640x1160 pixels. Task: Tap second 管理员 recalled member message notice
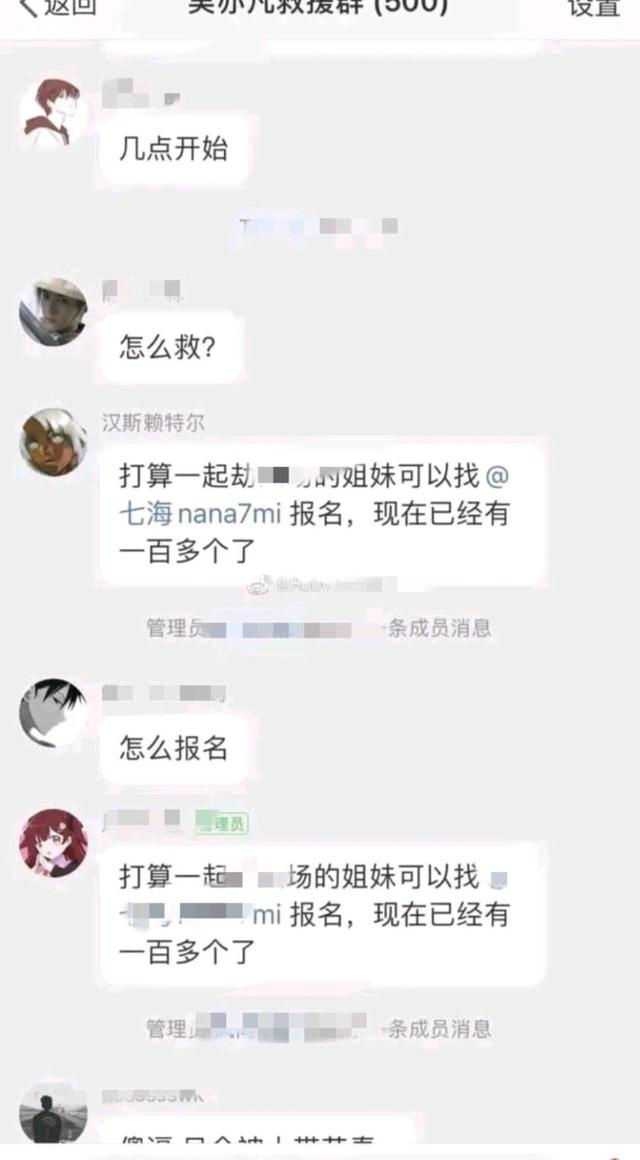(x=319, y=1028)
